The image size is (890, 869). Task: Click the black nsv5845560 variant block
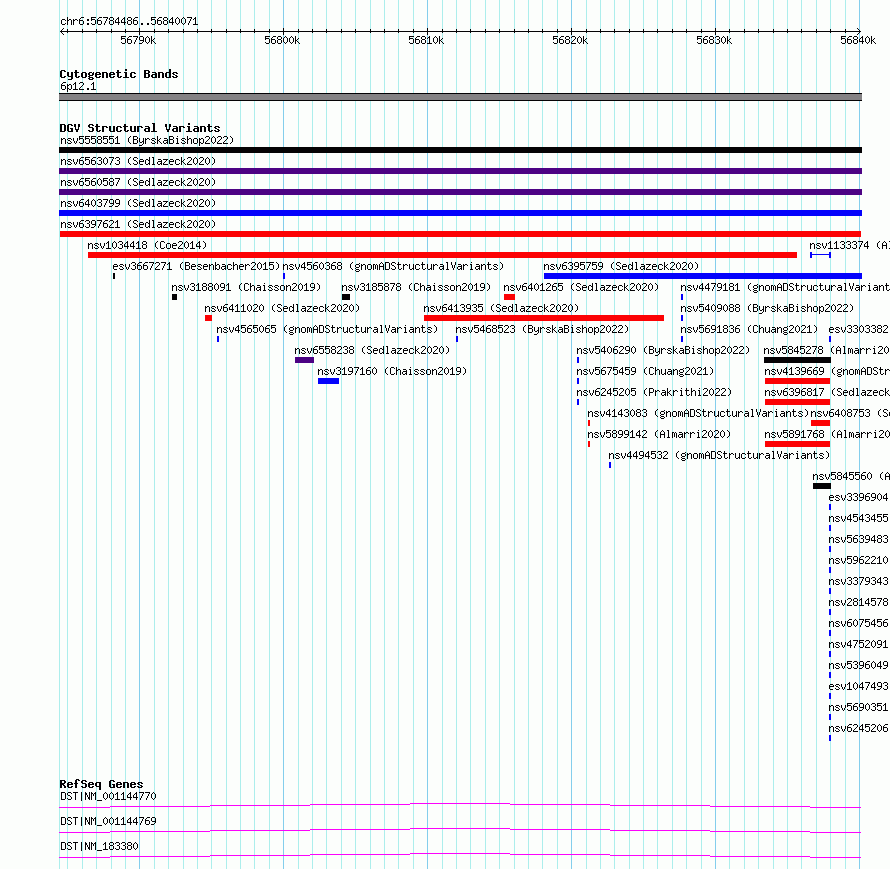click(x=821, y=486)
